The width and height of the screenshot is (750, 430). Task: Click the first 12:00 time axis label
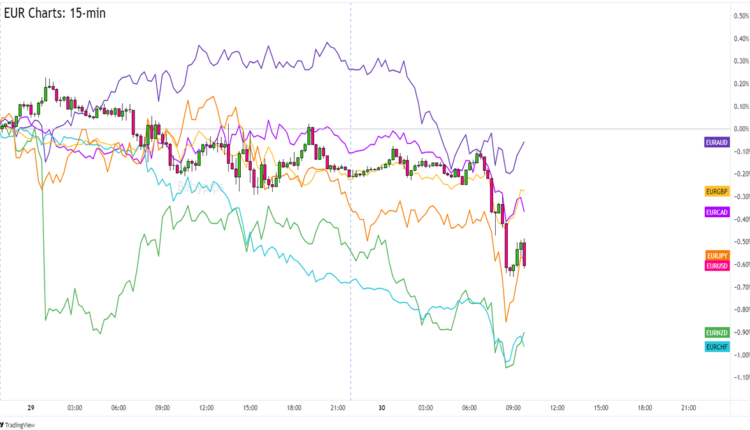pyautogui.click(x=207, y=408)
